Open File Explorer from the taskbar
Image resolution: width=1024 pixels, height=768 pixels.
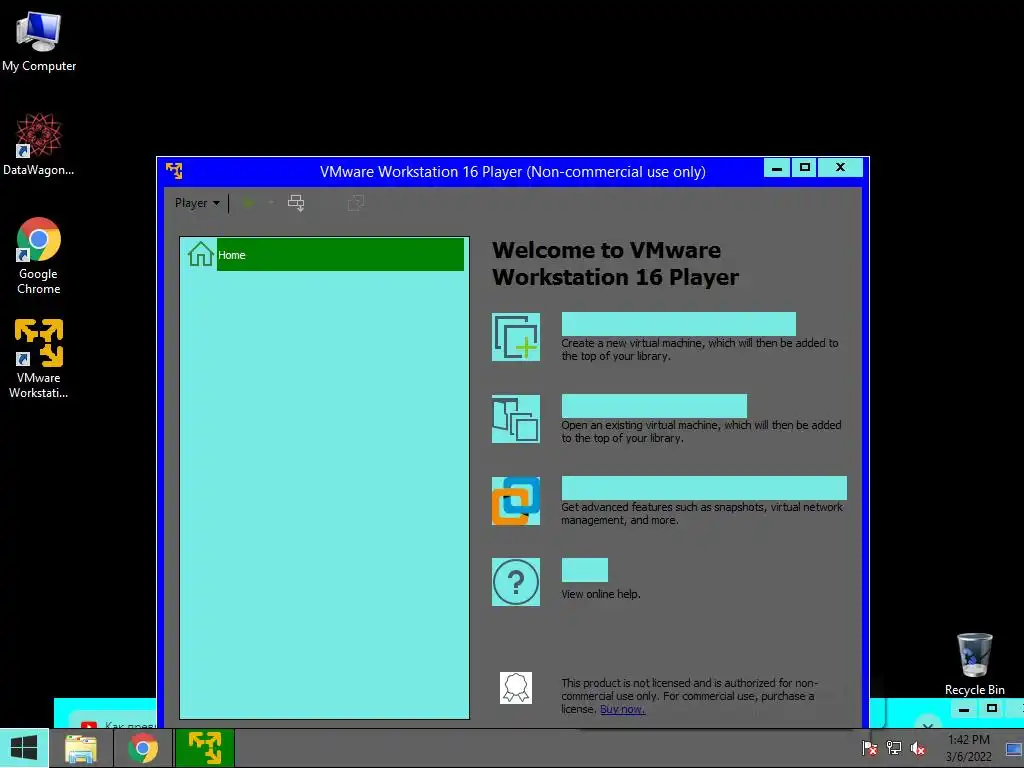click(81, 749)
